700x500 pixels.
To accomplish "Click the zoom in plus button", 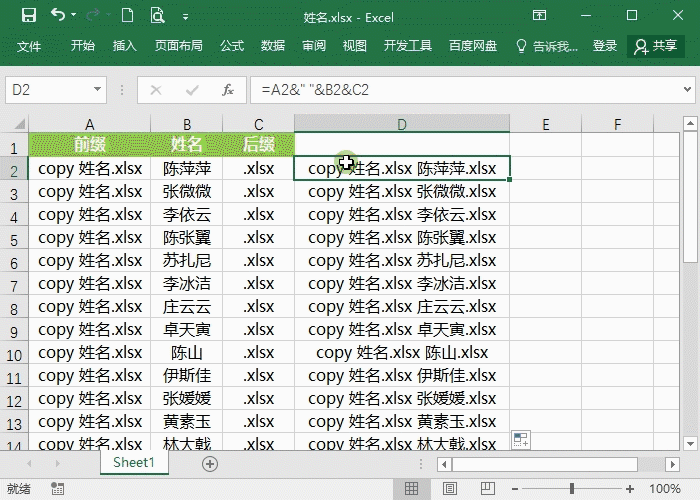I will pos(630,489).
